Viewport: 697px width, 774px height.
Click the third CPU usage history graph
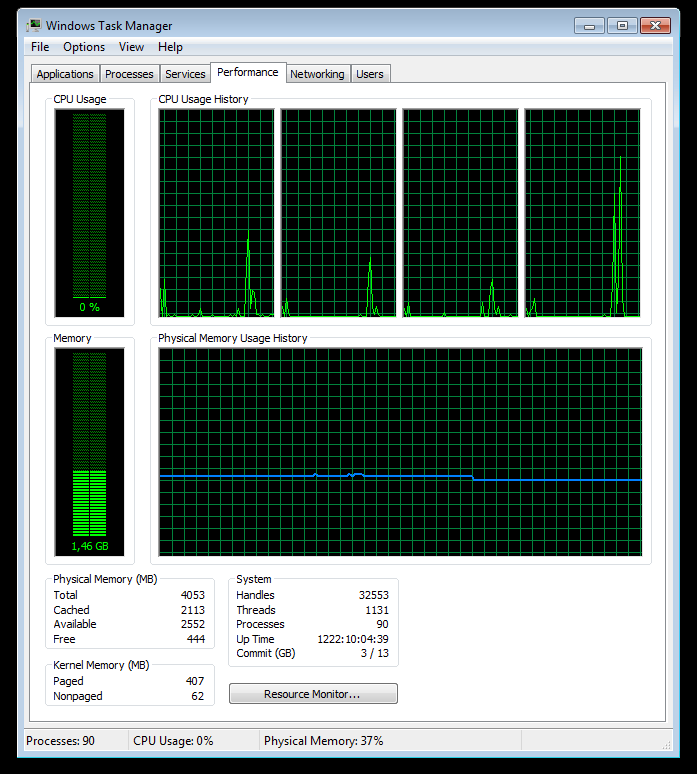click(x=461, y=213)
